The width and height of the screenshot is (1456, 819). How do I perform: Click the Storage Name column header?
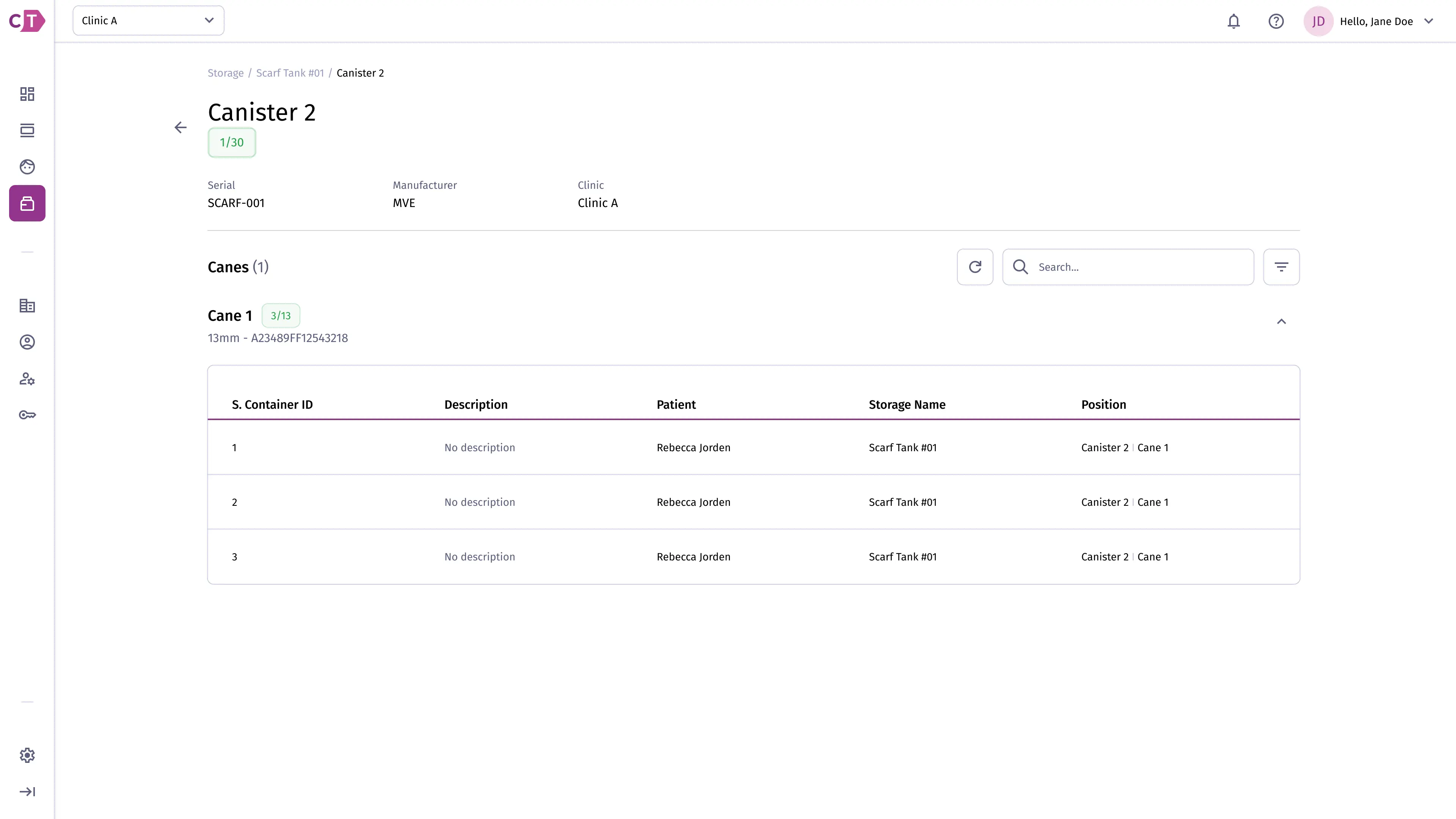point(907,405)
